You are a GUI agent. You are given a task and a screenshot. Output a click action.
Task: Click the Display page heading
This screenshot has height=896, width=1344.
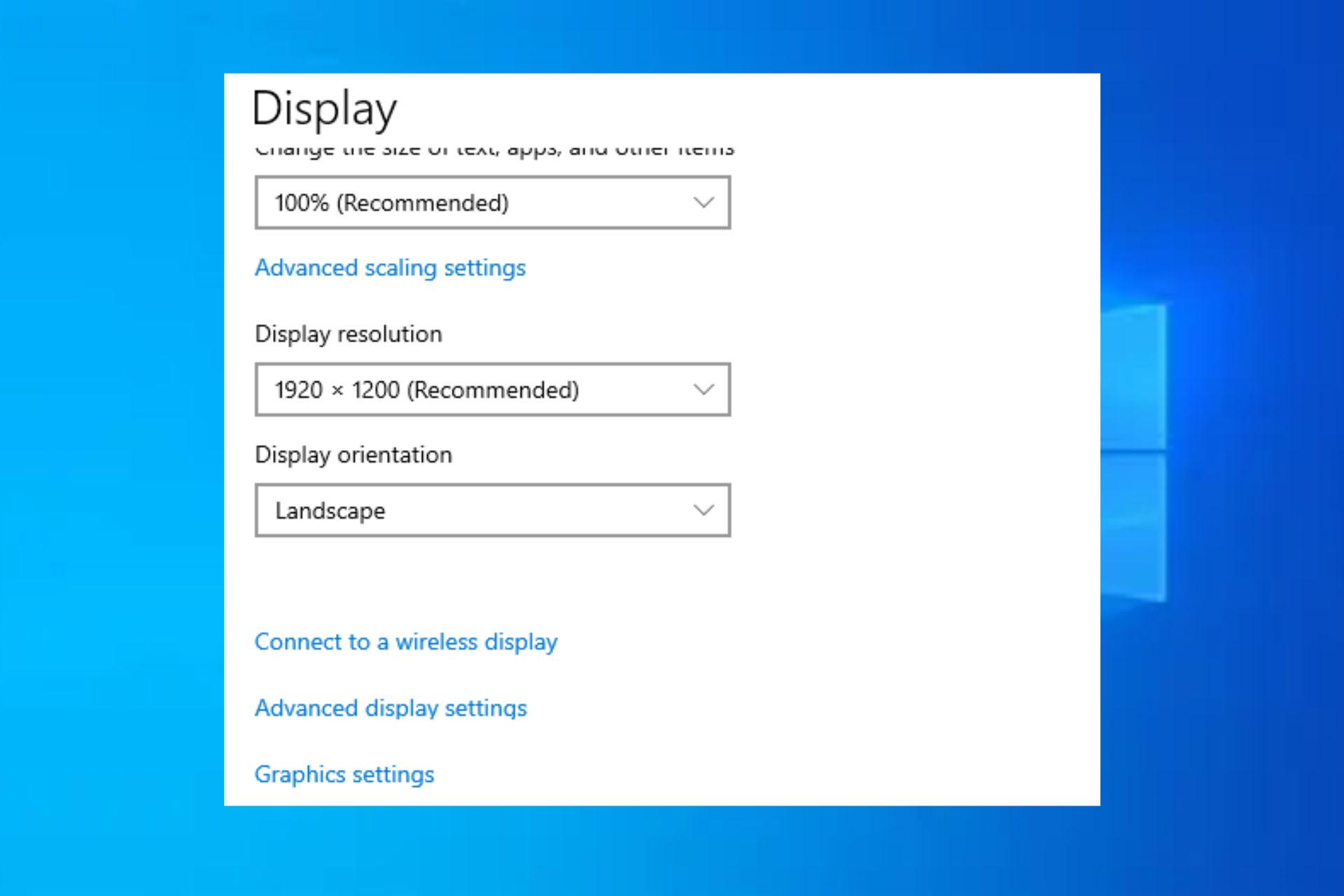[324, 109]
